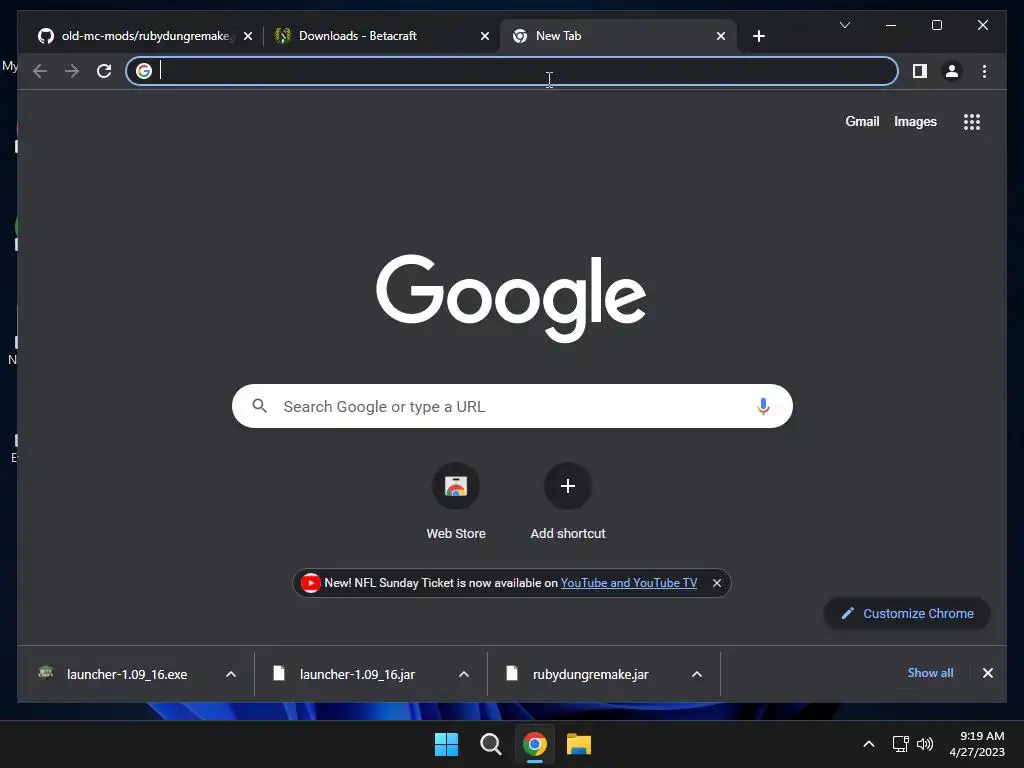The image size is (1024, 768).
Task: Click the YouTube icon in the promo
Action: (x=310, y=583)
